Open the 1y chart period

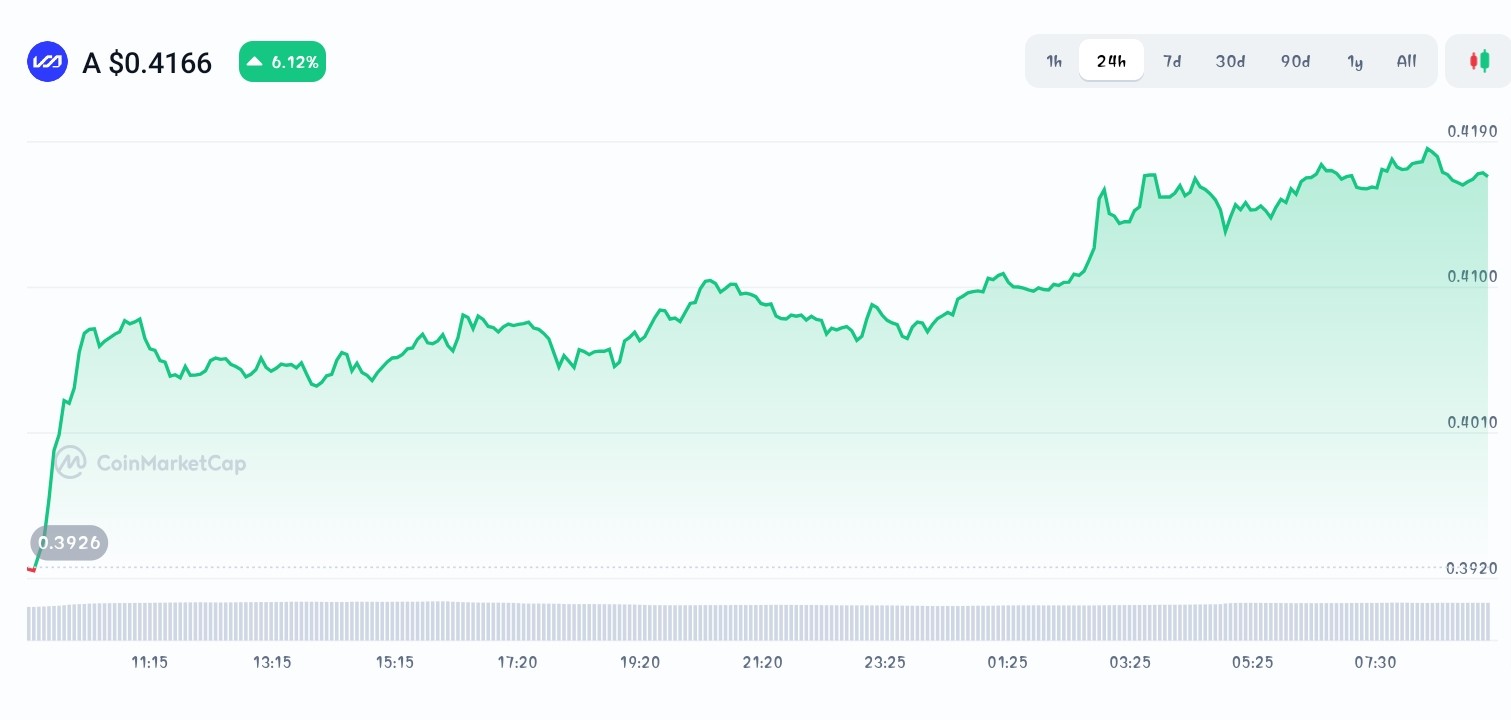pos(1355,61)
